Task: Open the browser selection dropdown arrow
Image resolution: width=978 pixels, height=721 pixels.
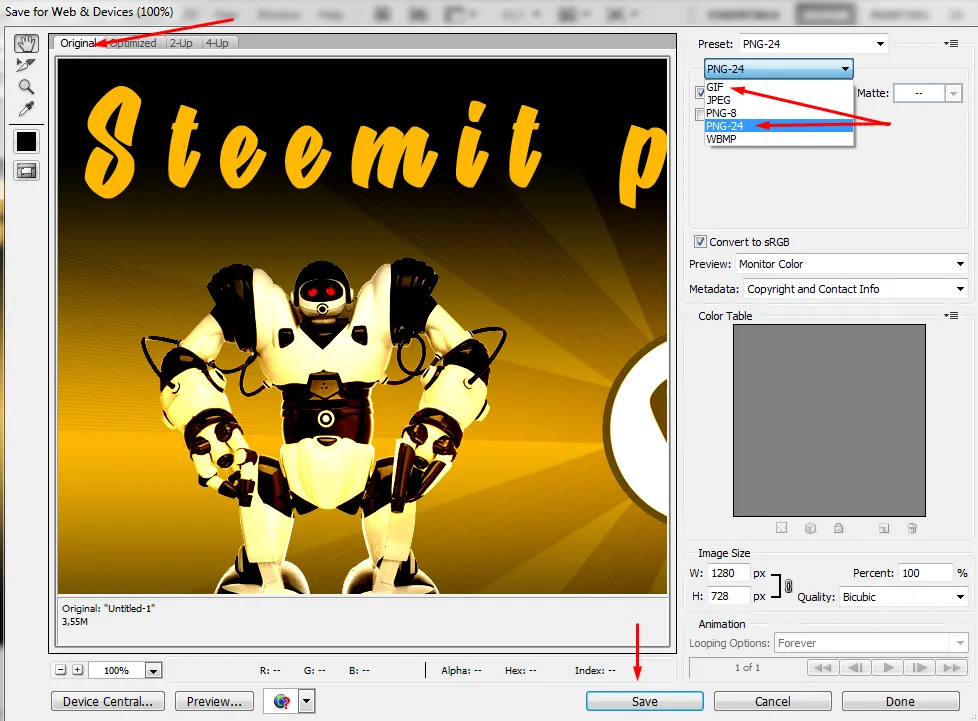Action: coord(306,702)
